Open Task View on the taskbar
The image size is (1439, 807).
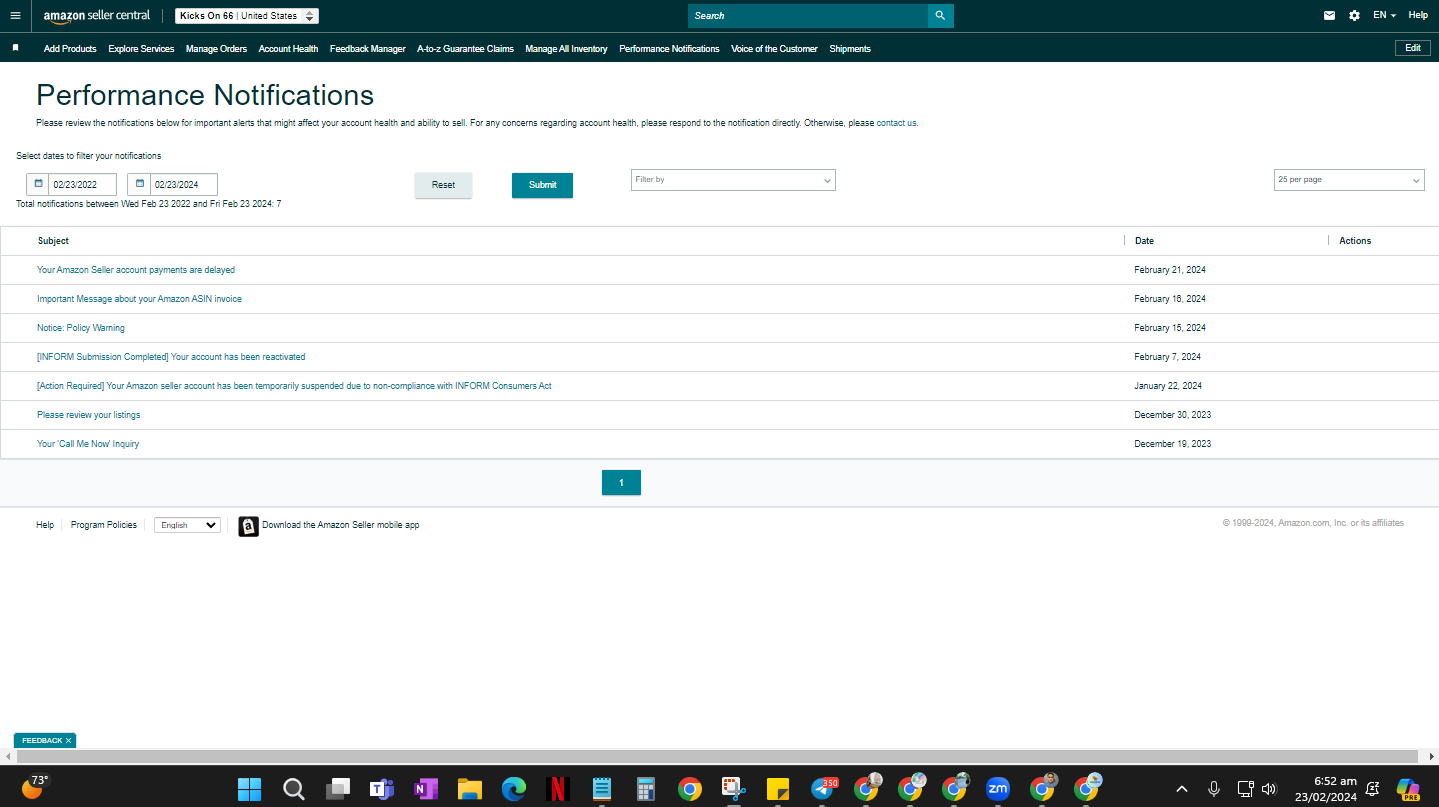(338, 789)
